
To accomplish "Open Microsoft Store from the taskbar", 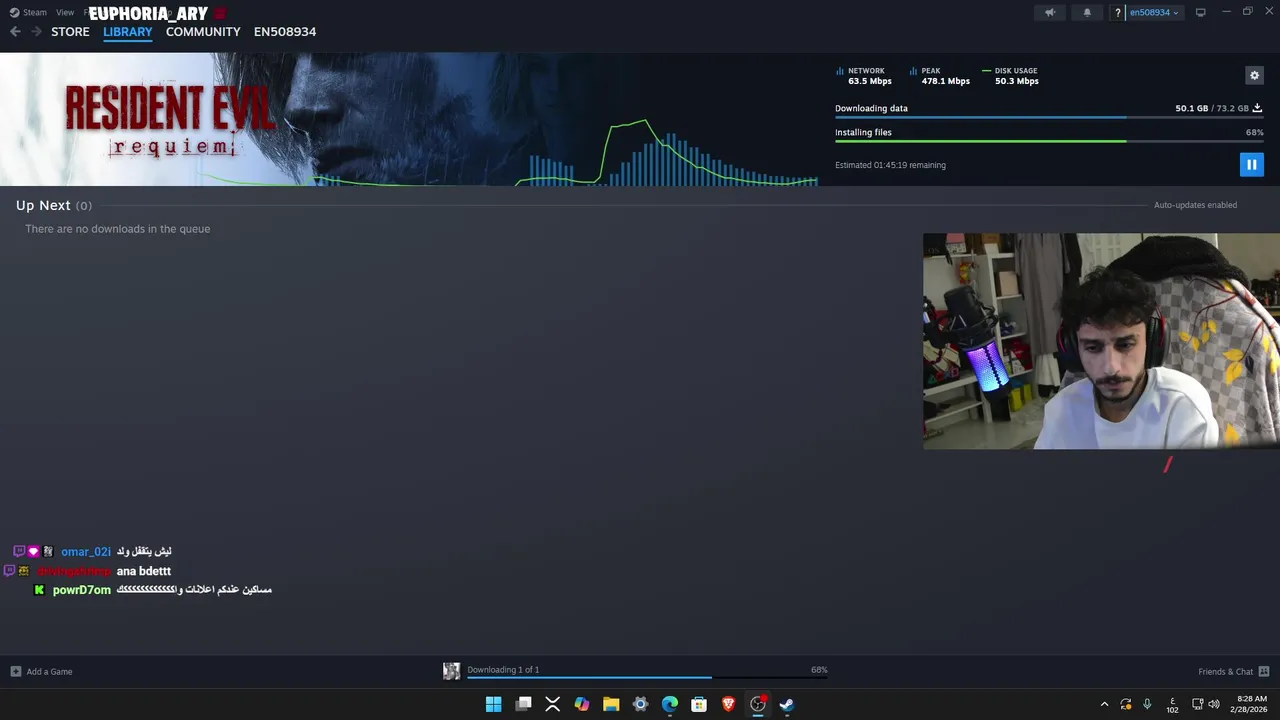I will coord(699,704).
